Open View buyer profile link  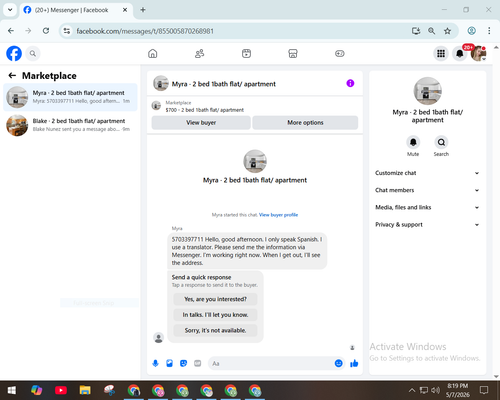(x=278, y=215)
